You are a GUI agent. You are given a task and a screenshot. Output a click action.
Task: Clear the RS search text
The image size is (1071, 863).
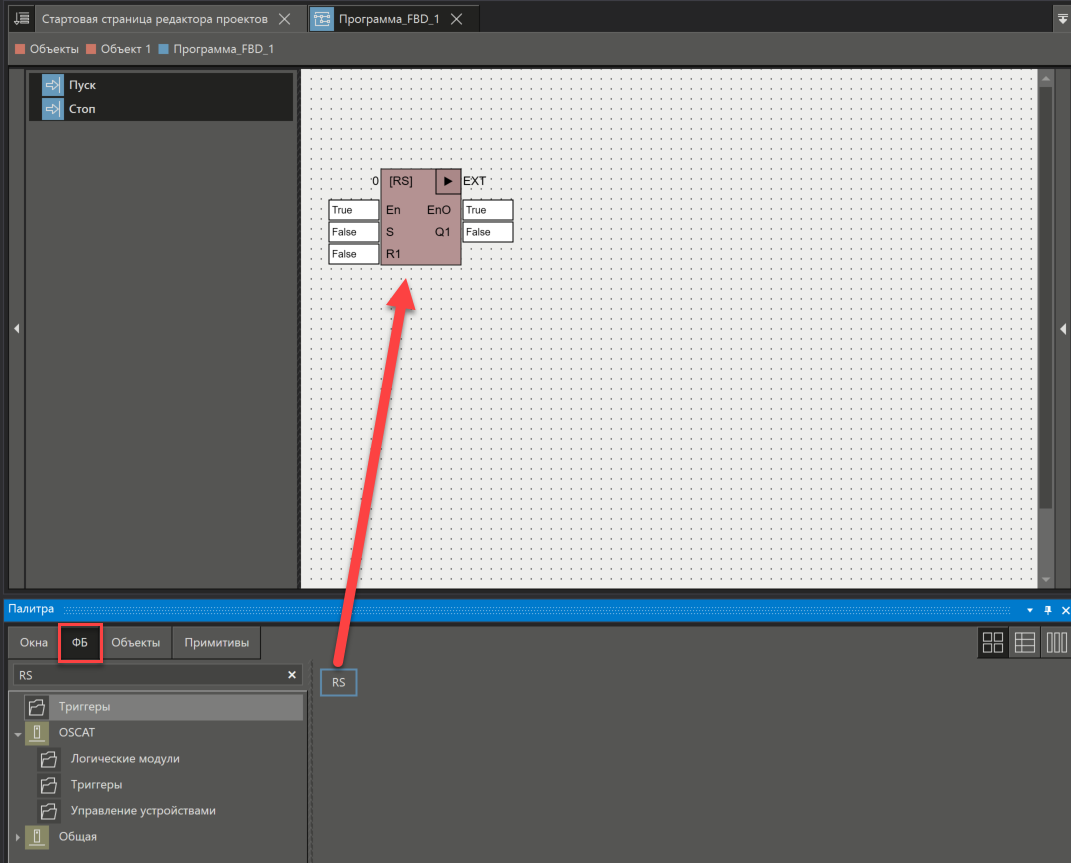(292, 675)
